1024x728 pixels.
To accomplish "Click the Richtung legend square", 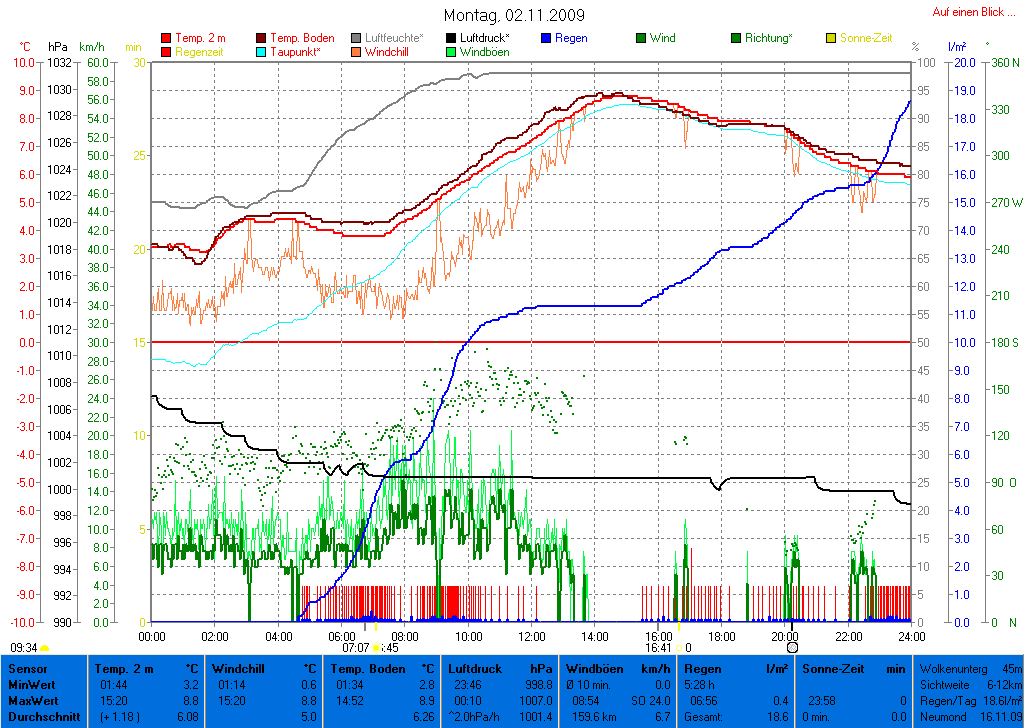I will 736,38.
